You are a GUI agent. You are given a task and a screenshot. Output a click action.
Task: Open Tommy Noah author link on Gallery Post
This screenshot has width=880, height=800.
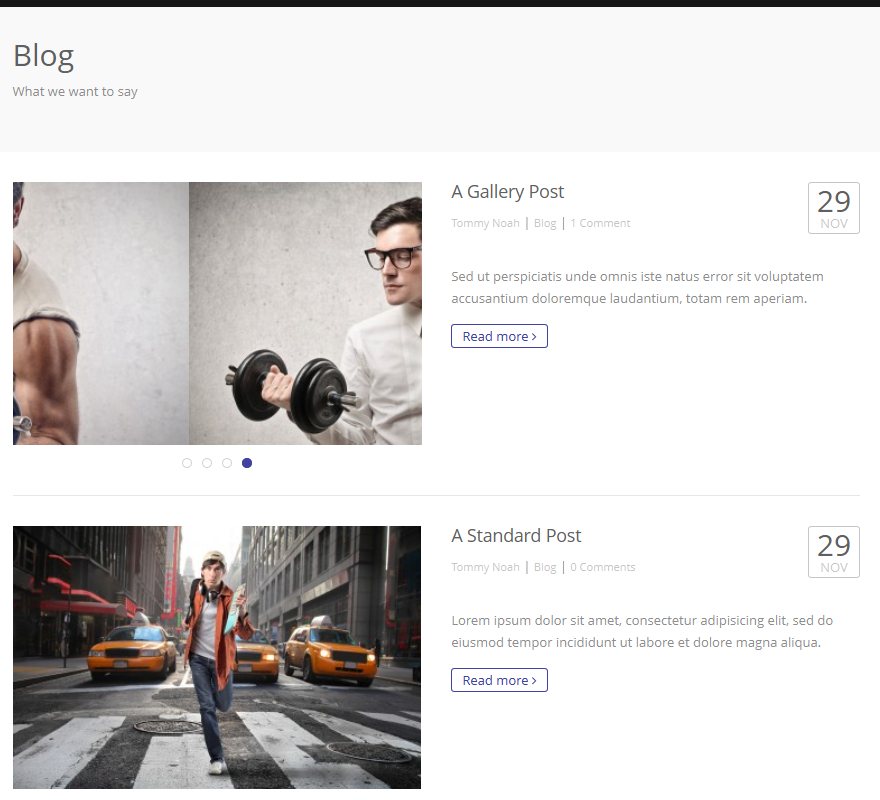(485, 223)
